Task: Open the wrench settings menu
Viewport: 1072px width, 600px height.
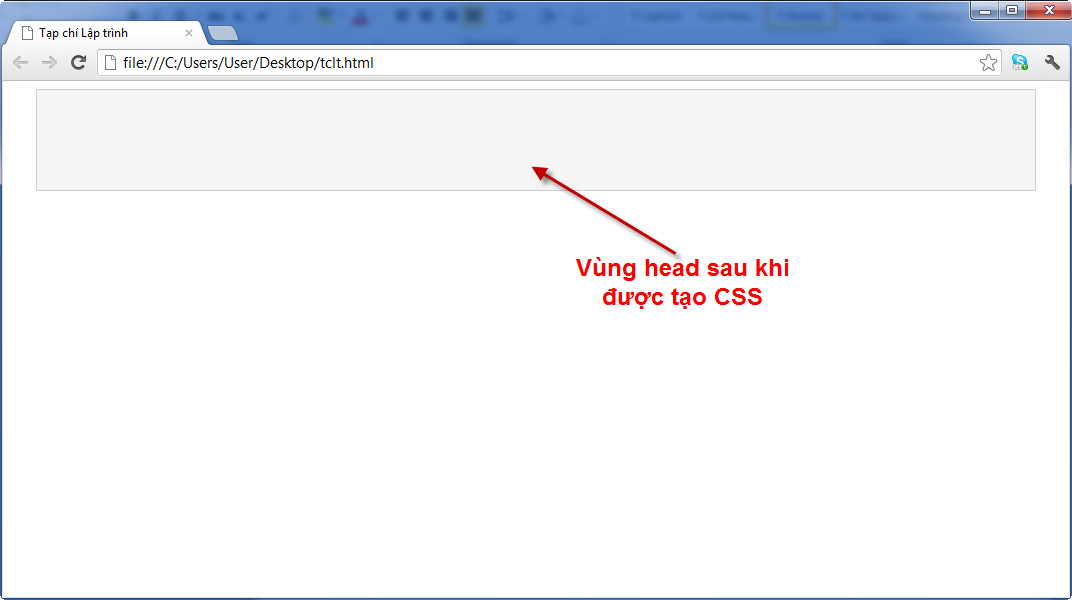Action: pyautogui.click(x=1051, y=63)
